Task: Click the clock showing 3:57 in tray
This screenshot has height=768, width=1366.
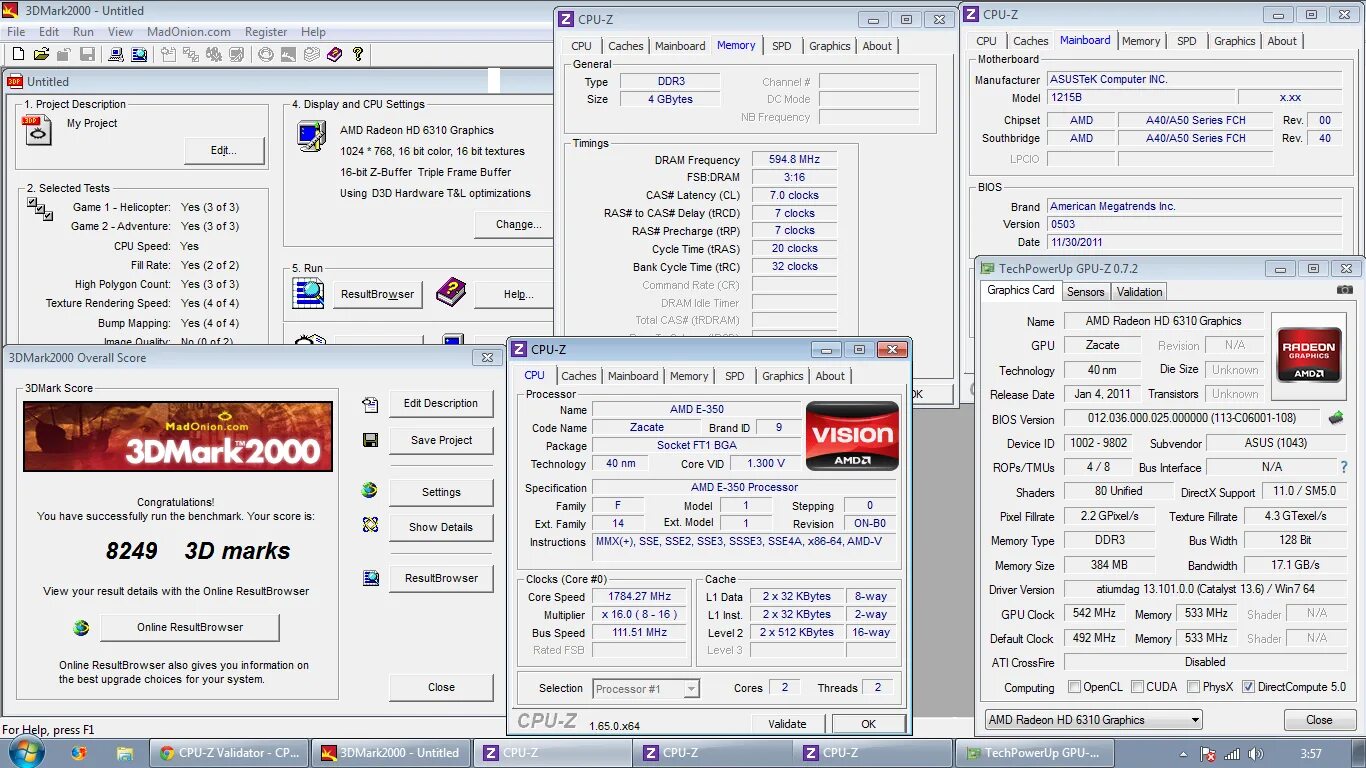Action: [1312, 754]
